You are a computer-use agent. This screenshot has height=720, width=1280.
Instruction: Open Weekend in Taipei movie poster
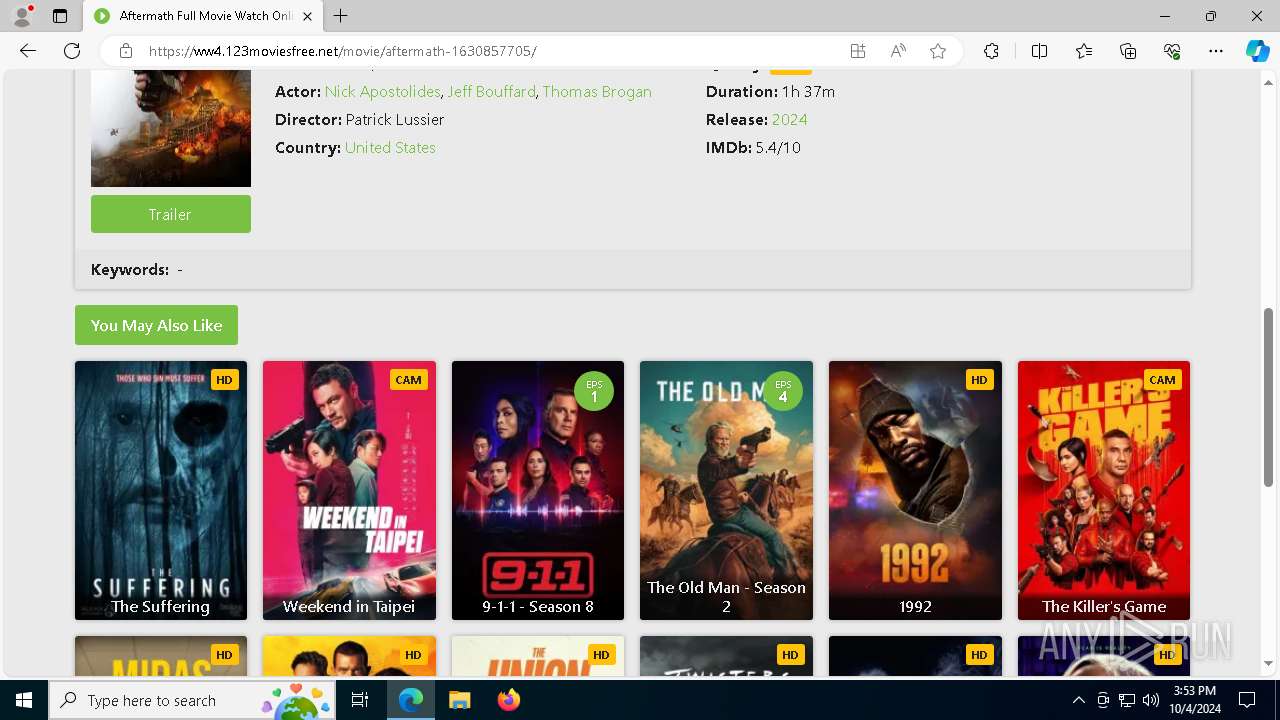[x=349, y=490]
